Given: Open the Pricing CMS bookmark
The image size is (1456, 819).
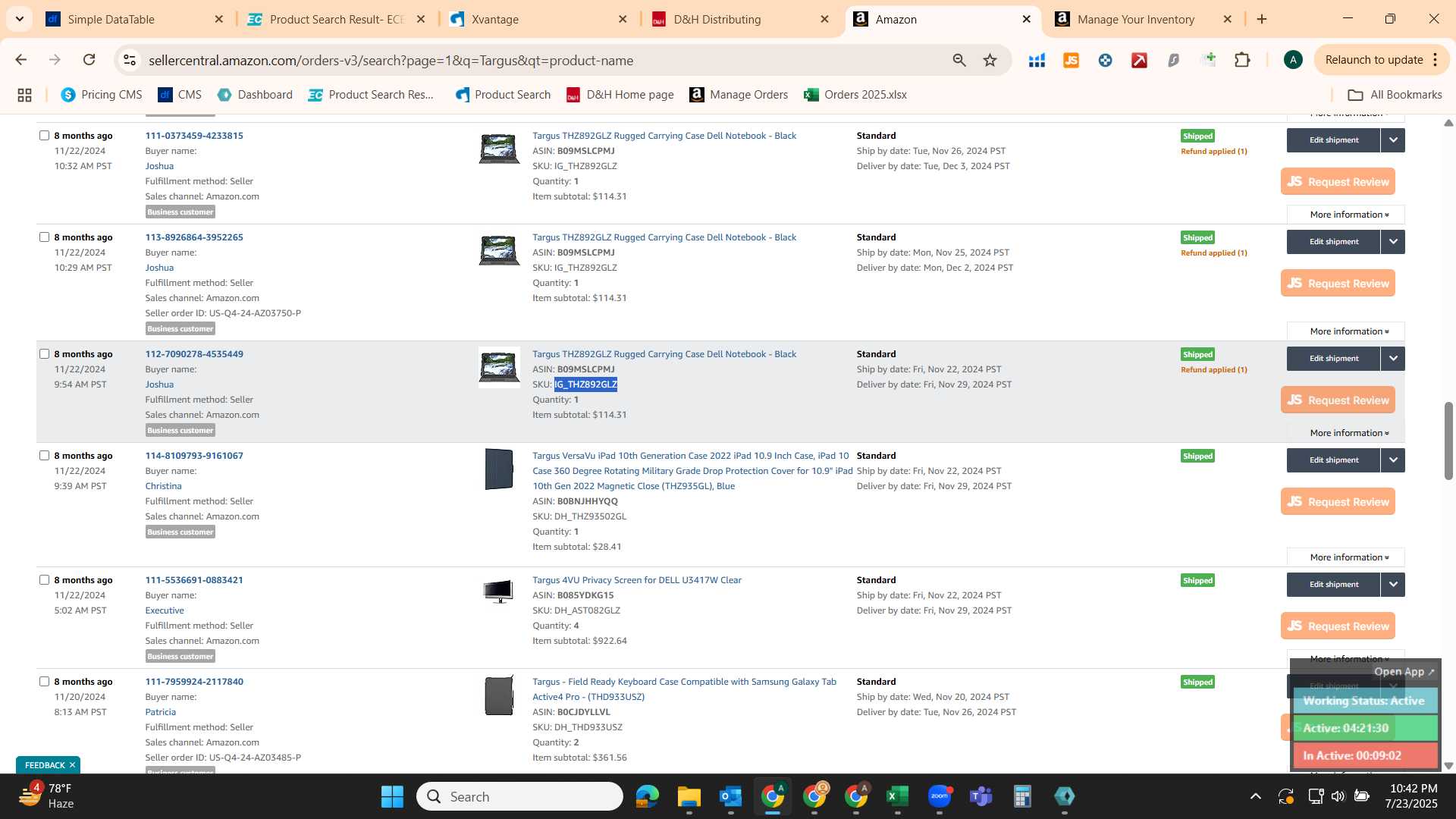Looking at the screenshot, I should [102, 95].
